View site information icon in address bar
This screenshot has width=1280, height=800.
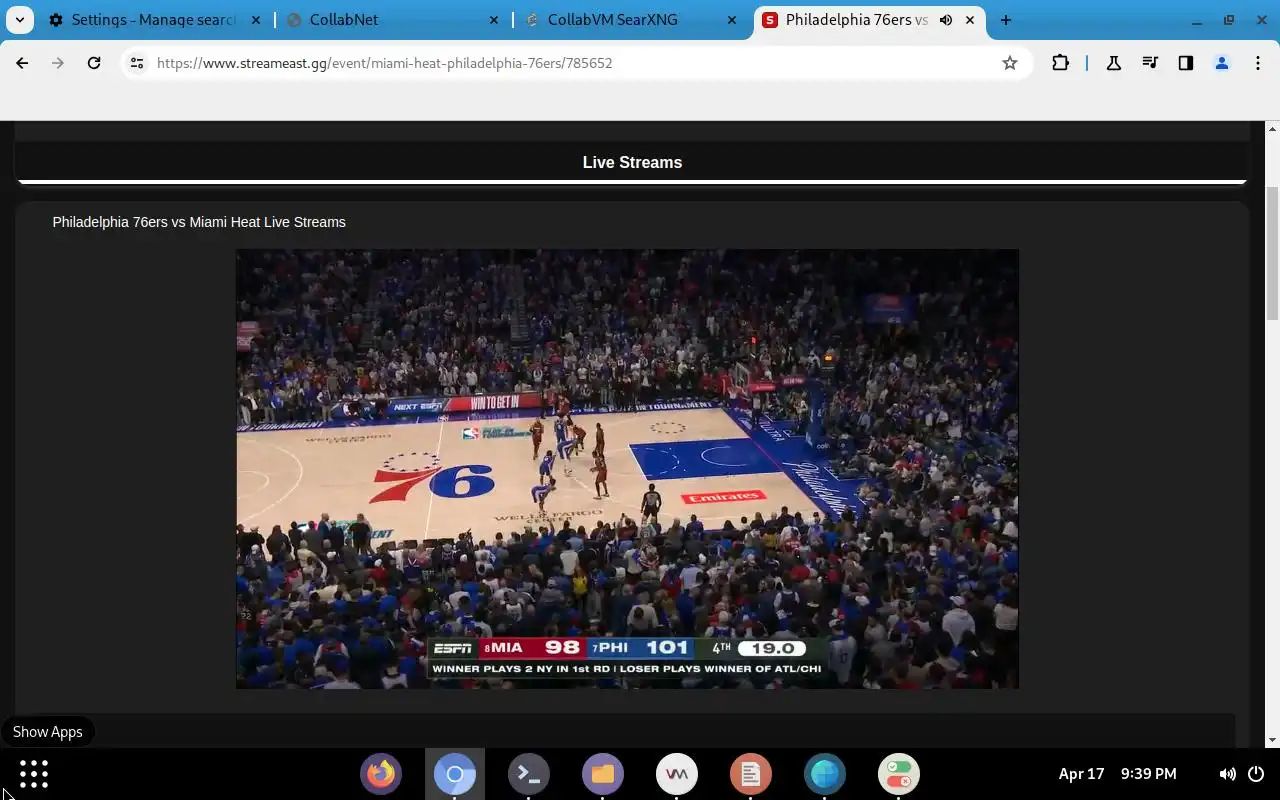click(x=137, y=63)
